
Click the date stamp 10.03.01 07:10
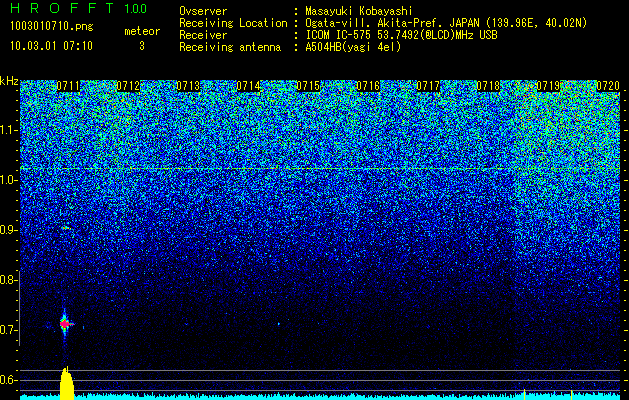tap(51, 46)
